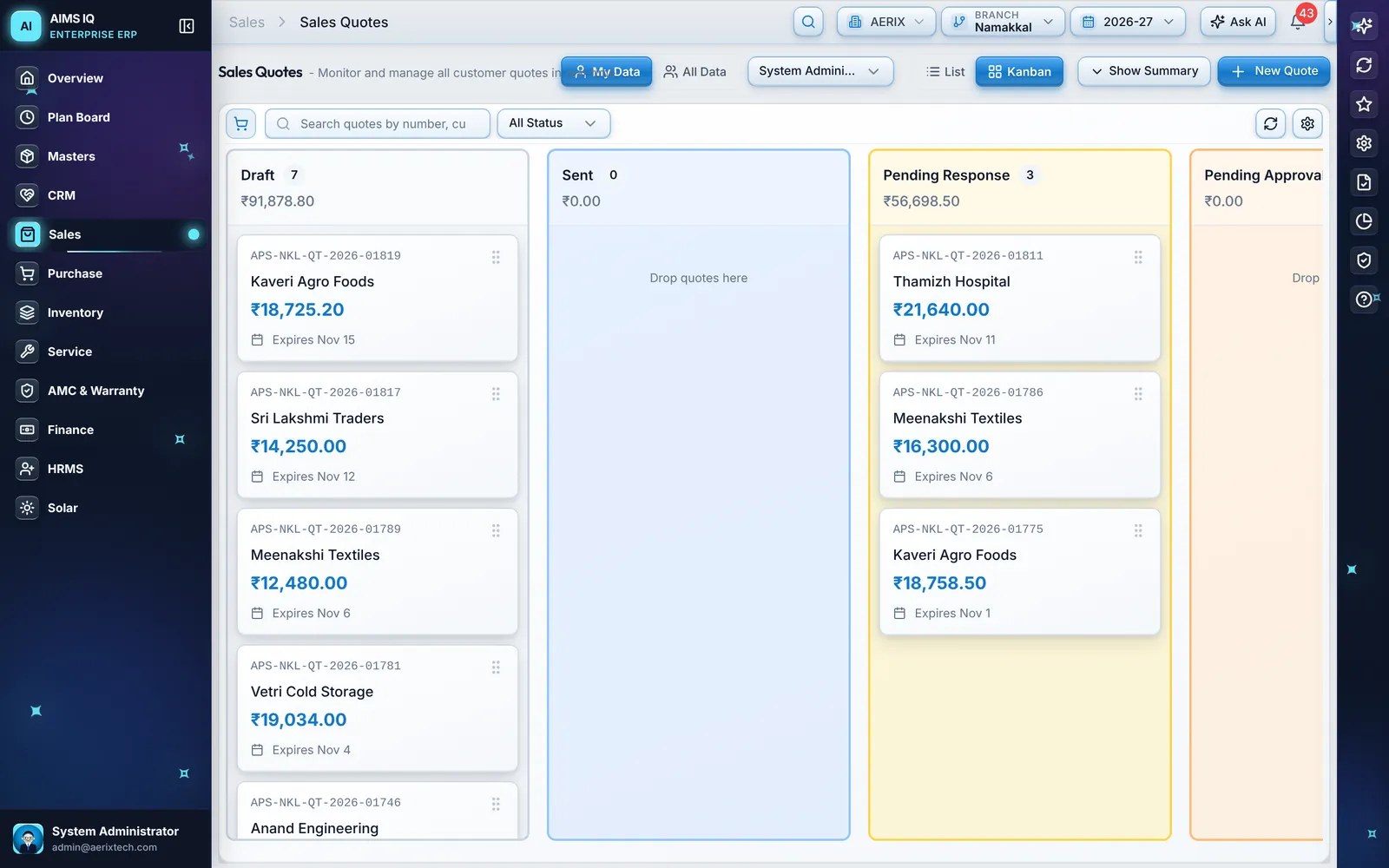Open pie chart icon in right rail
Viewport: 1389px width, 868px height.
(x=1364, y=221)
